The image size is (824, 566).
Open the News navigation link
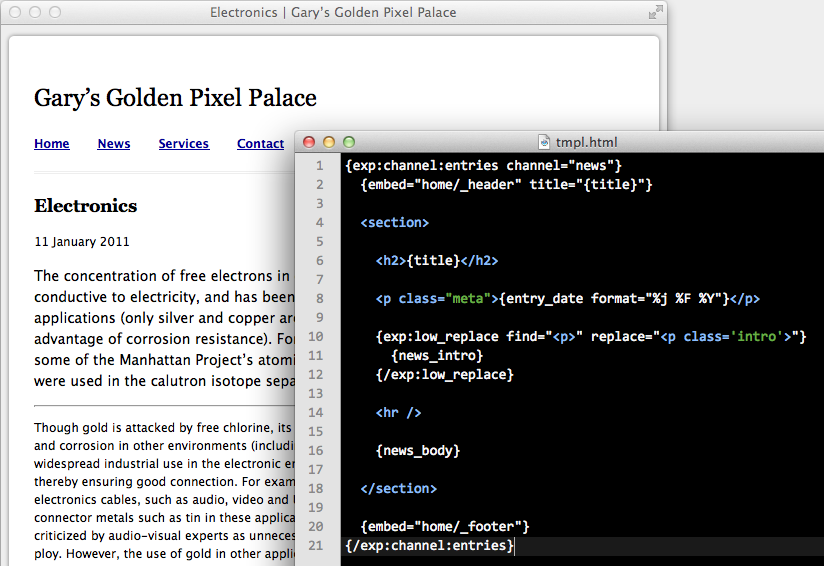coord(114,143)
